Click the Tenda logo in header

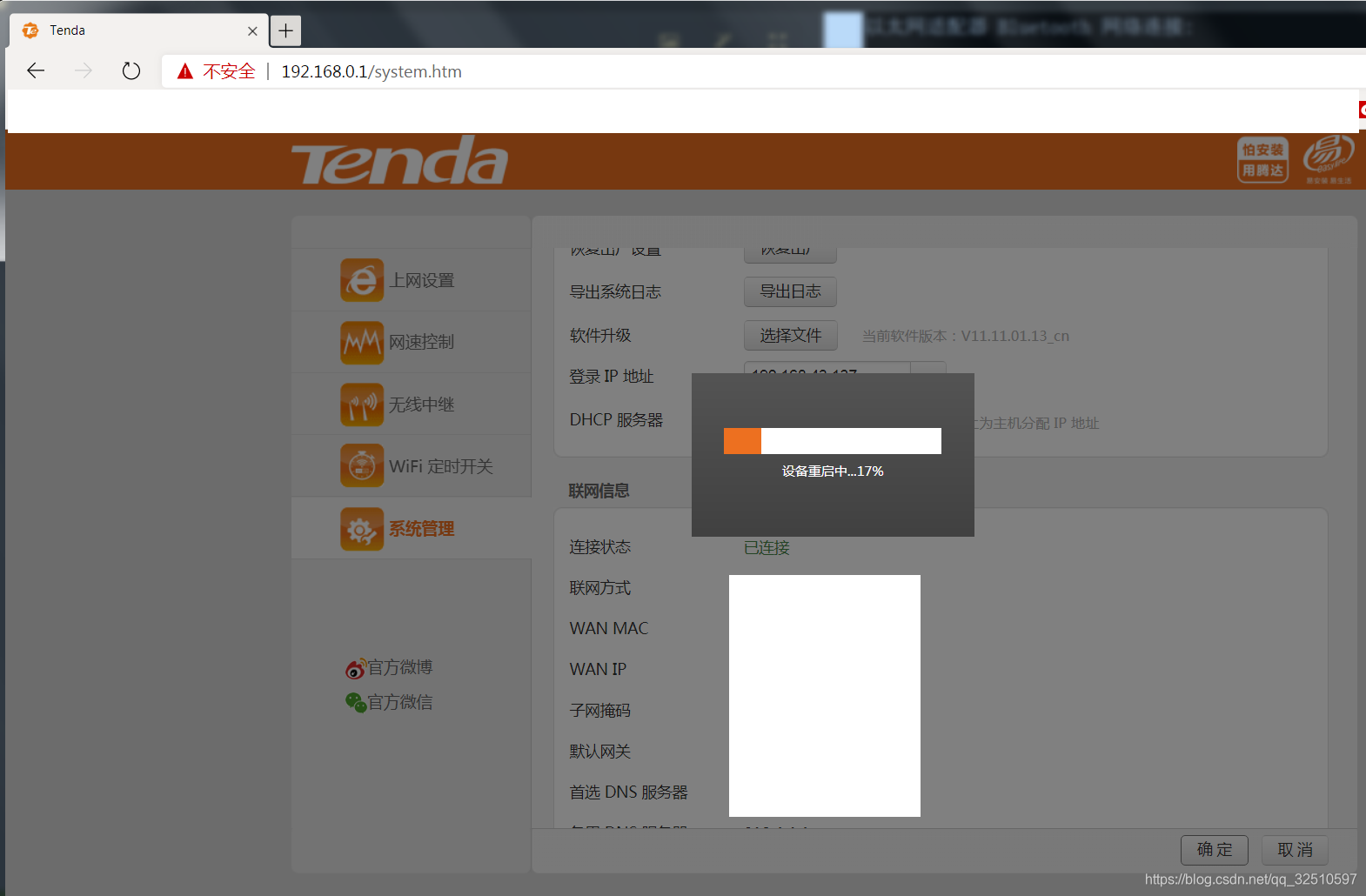pos(400,161)
